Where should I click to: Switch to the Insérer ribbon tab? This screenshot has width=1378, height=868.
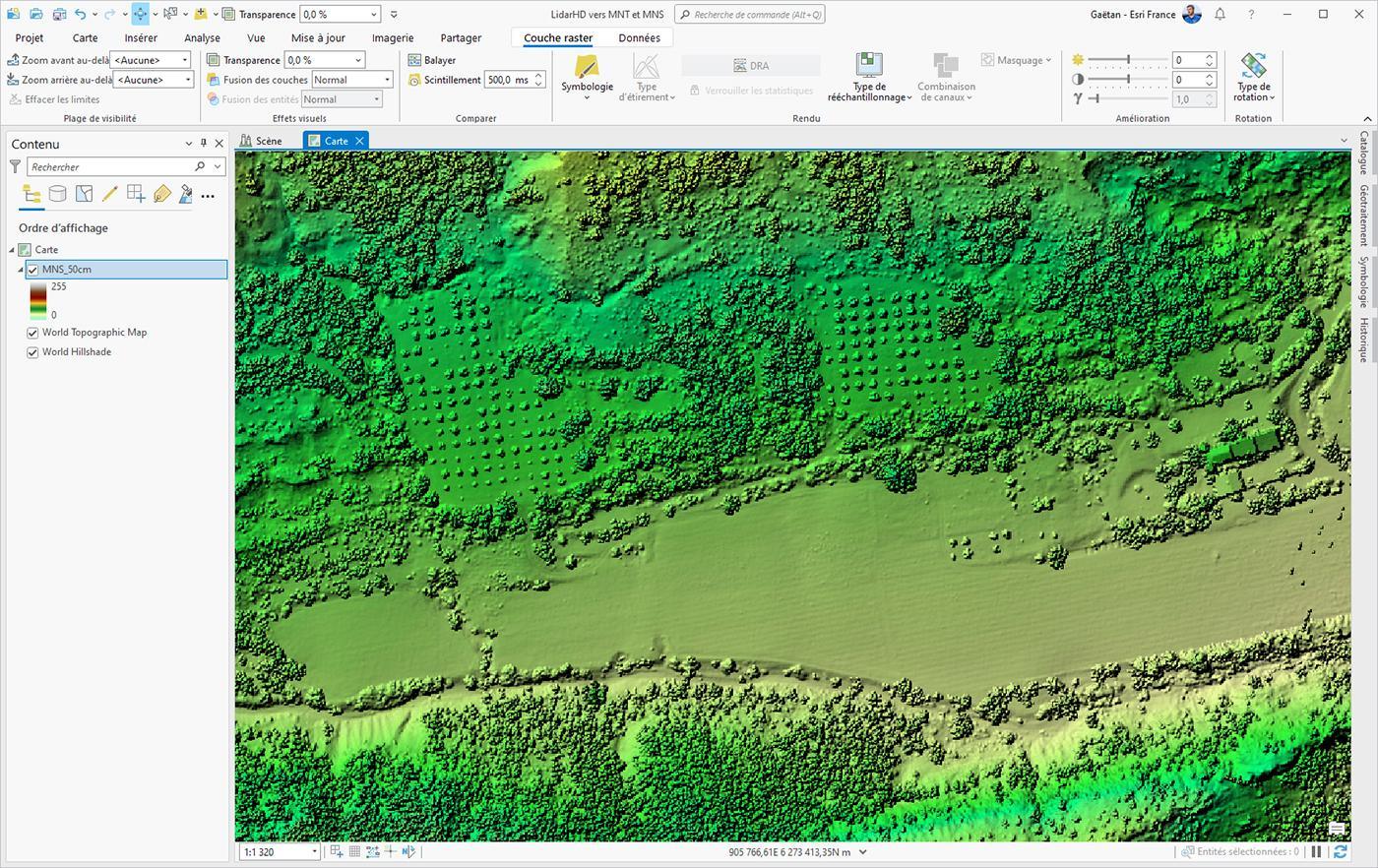[x=141, y=37]
